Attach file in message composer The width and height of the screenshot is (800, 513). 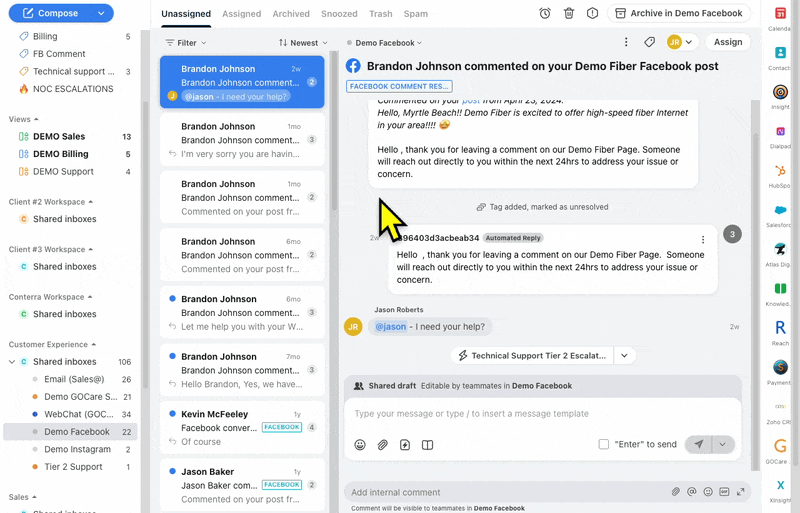(x=383, y=445)
